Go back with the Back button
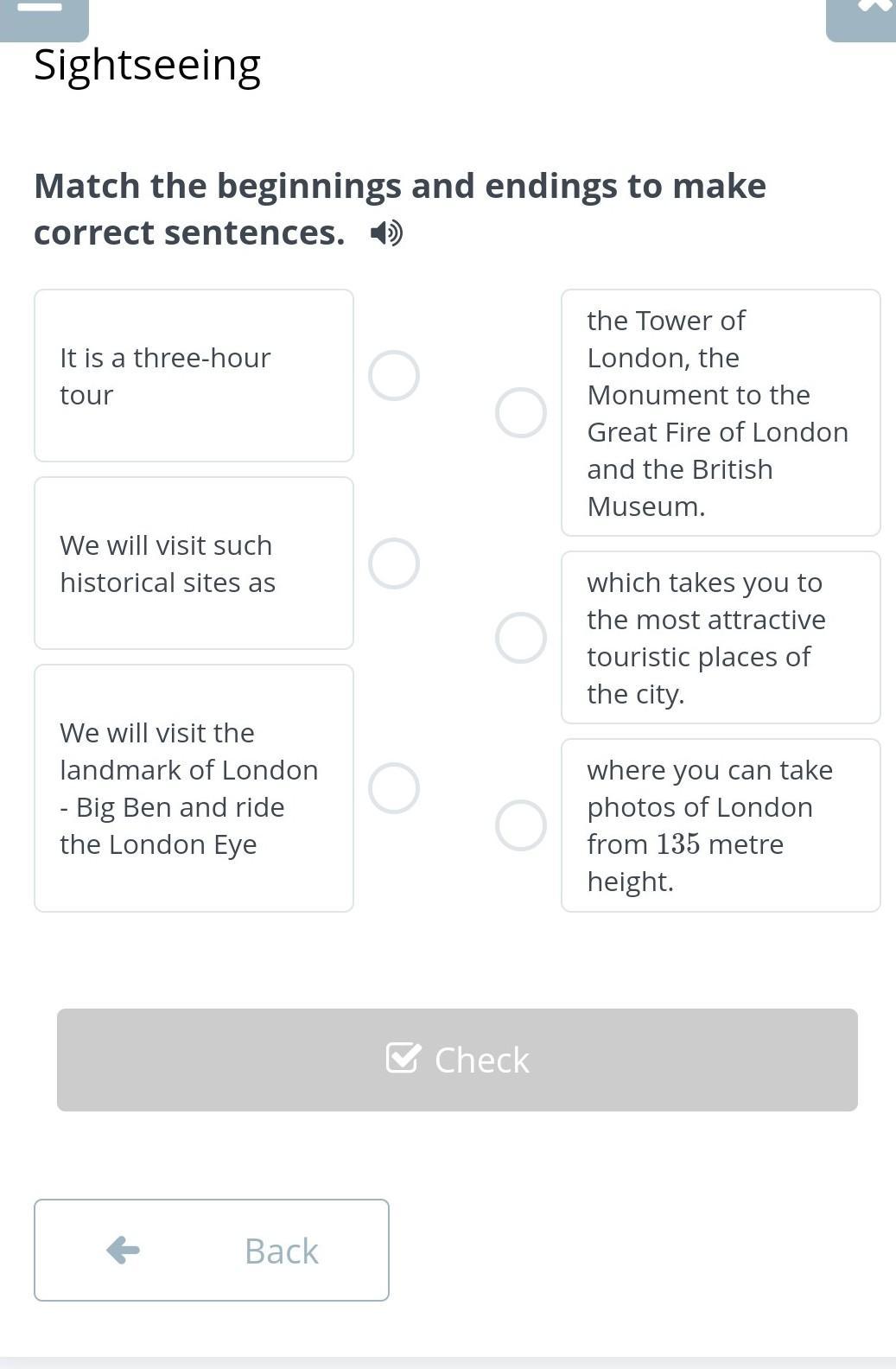Image resolution: width=896 pixels, height=1369 pixels. click(212, 1250)
